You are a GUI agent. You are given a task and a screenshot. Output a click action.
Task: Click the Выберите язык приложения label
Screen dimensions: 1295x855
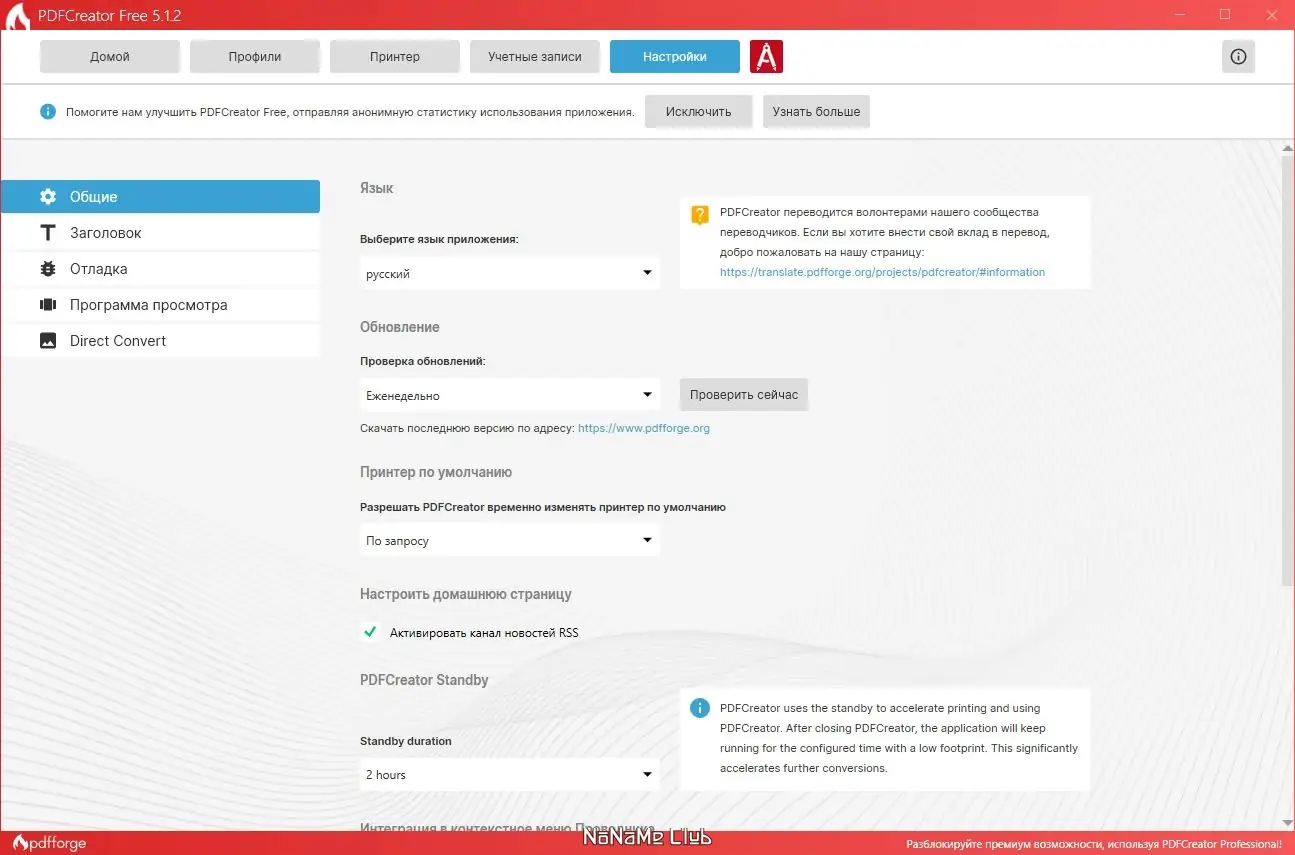[440, 239]
